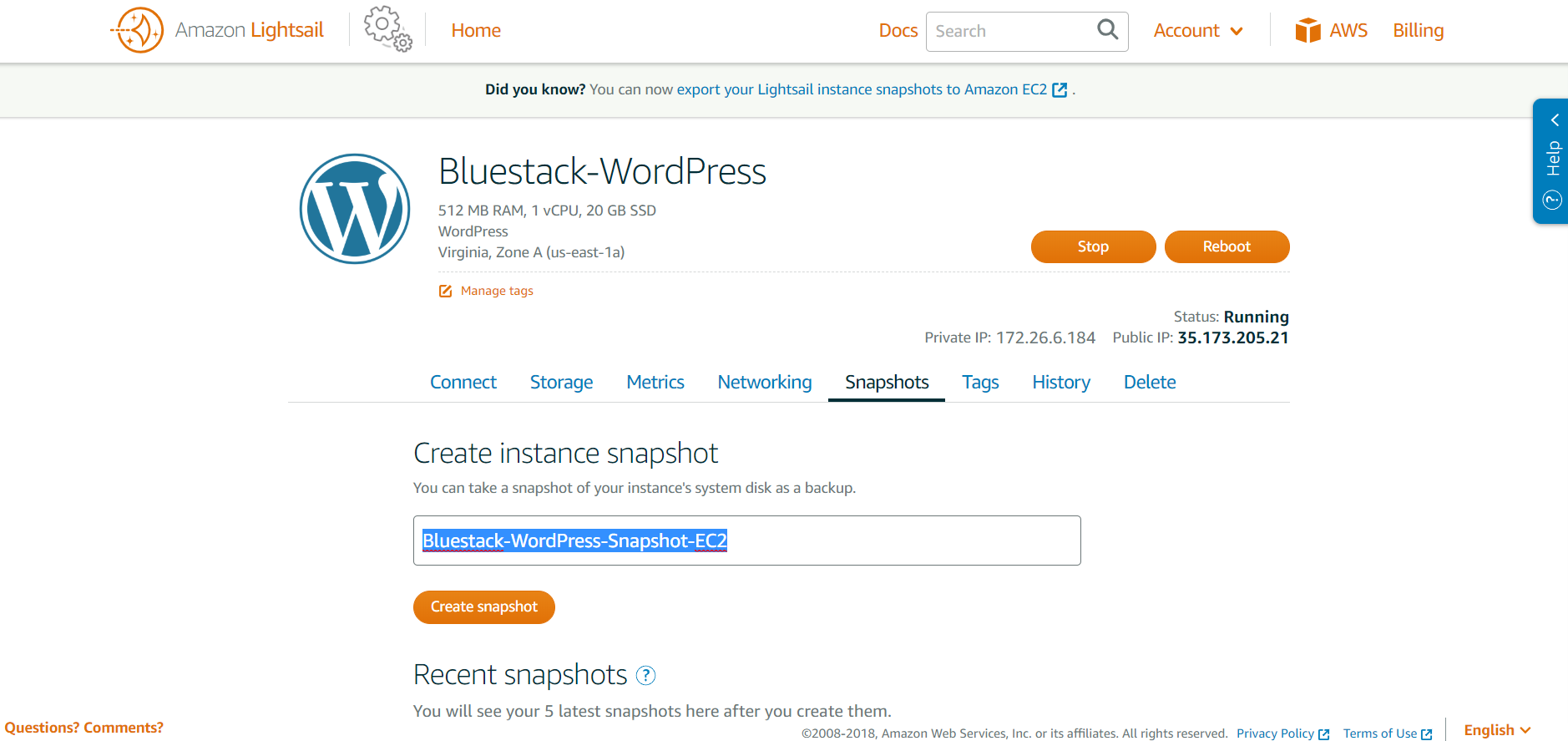Viewport: 1568px width, 741px height.
Task: Click the external link icon beside EC2 export
Action: (1060, 90)
